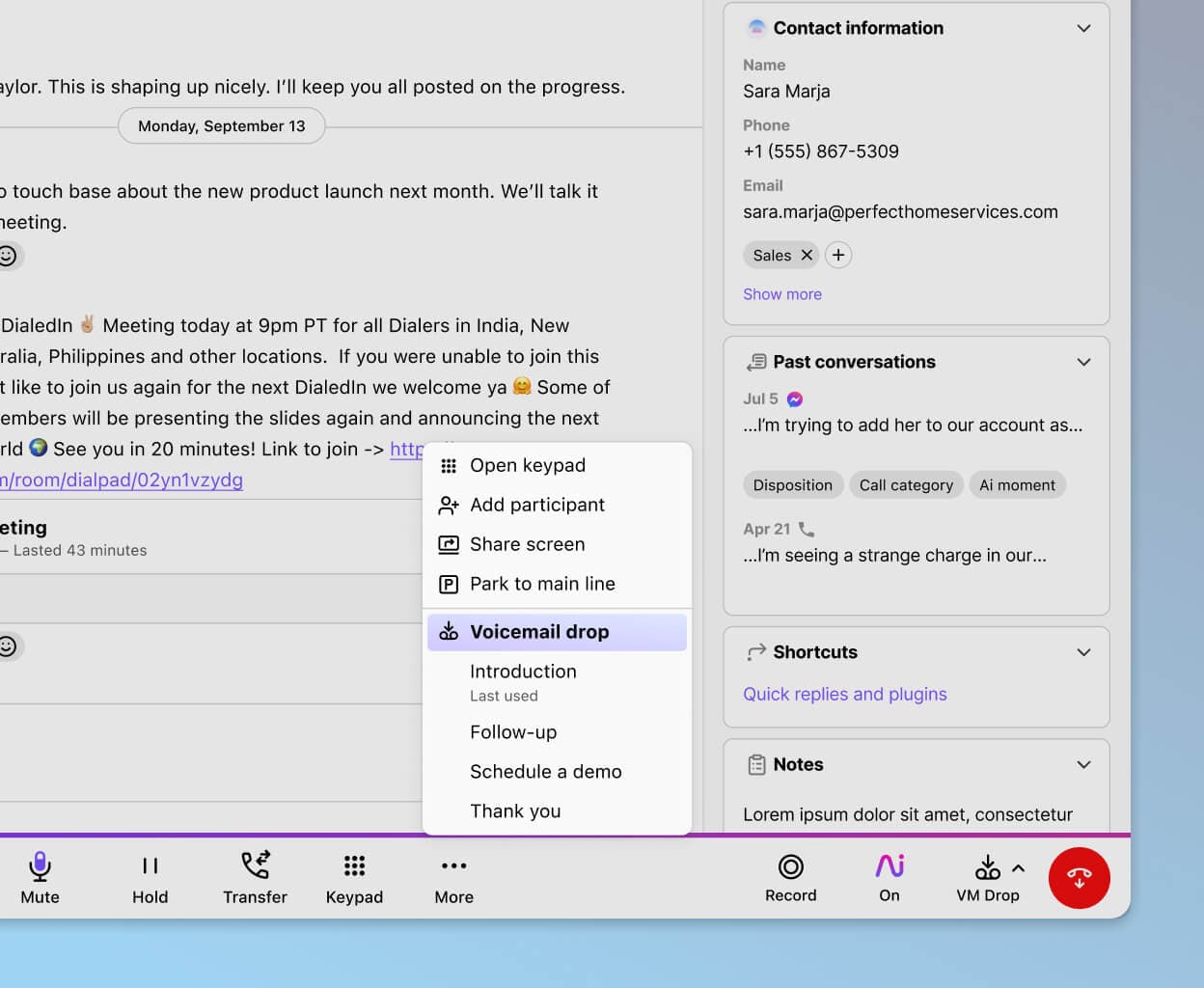Toggle the Ai assistant On button
Image resolution: width=1204 pixels, height=988 pixels.
point(889,866)
